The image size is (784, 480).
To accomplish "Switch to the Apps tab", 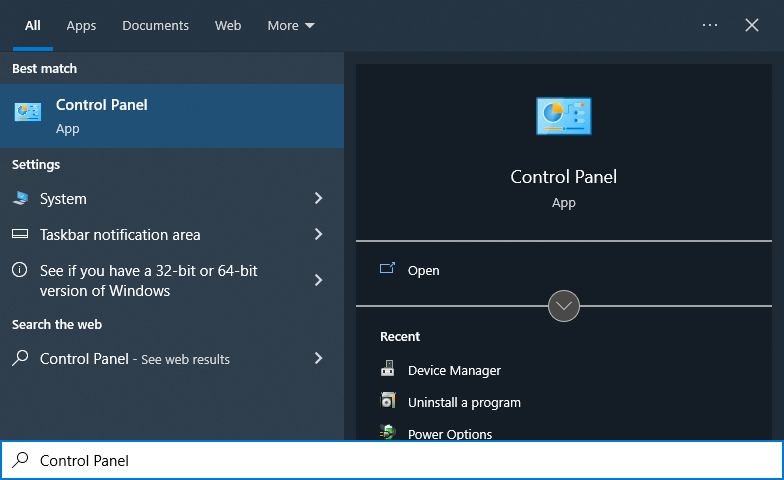I will (81, 26).
